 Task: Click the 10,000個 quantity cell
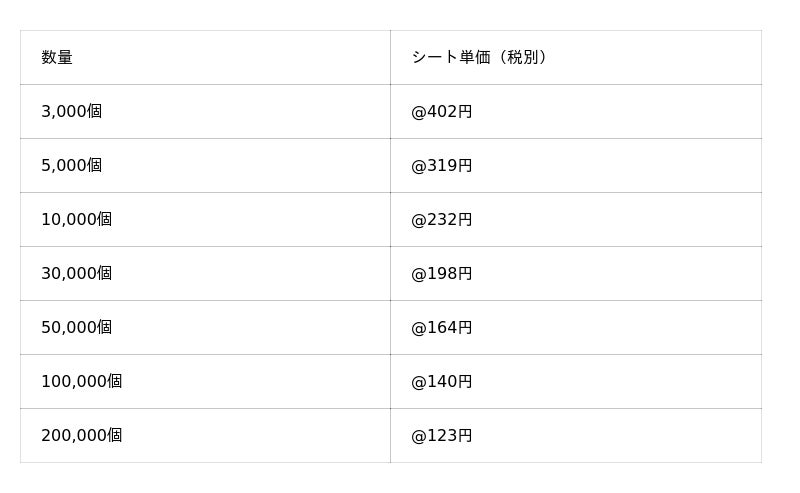(x=77, y=220)
